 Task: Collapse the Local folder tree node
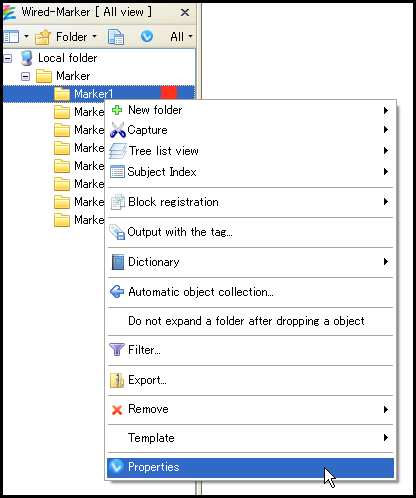coord(7,59)
